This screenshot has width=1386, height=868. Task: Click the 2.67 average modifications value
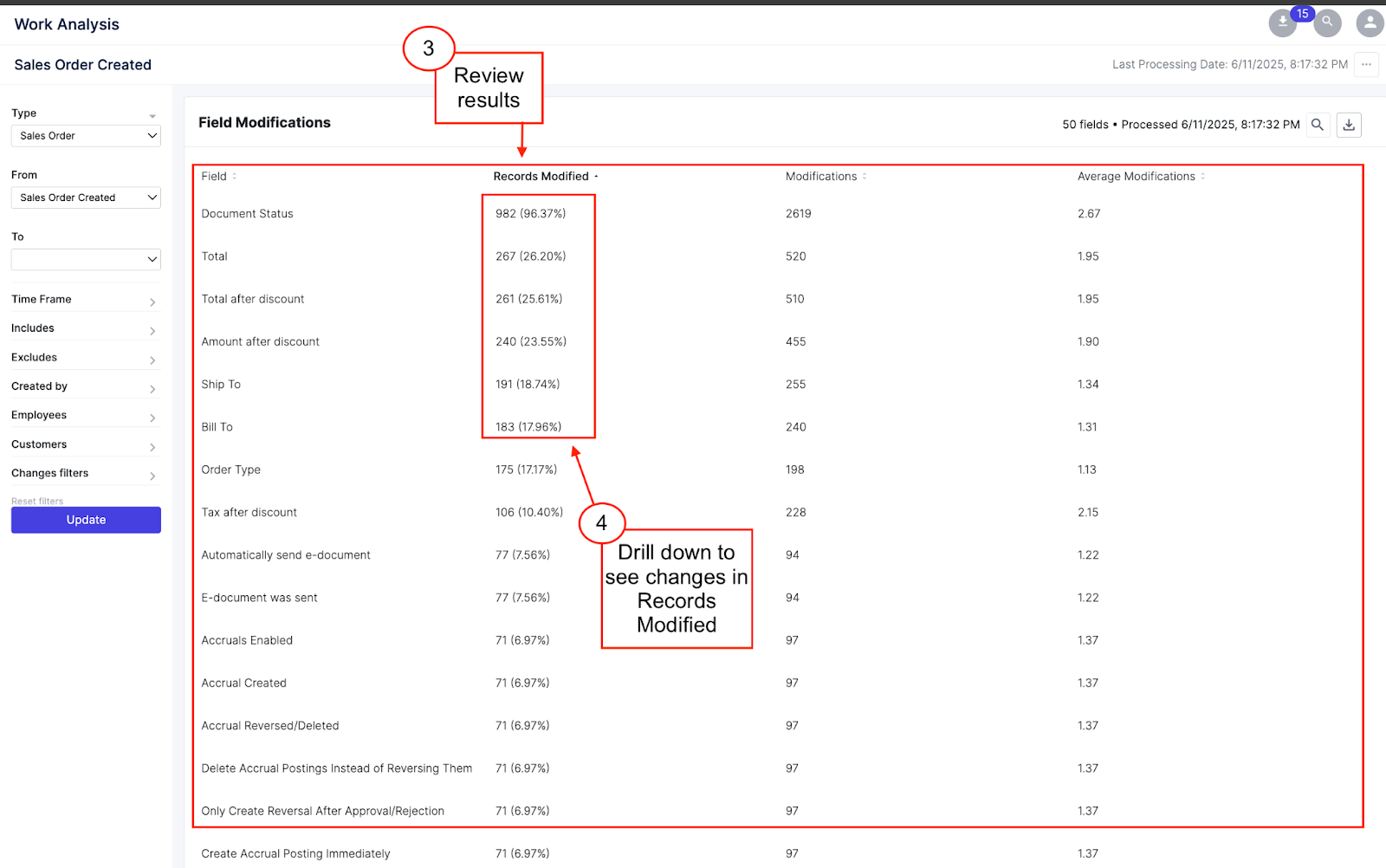pos(1089,214)
